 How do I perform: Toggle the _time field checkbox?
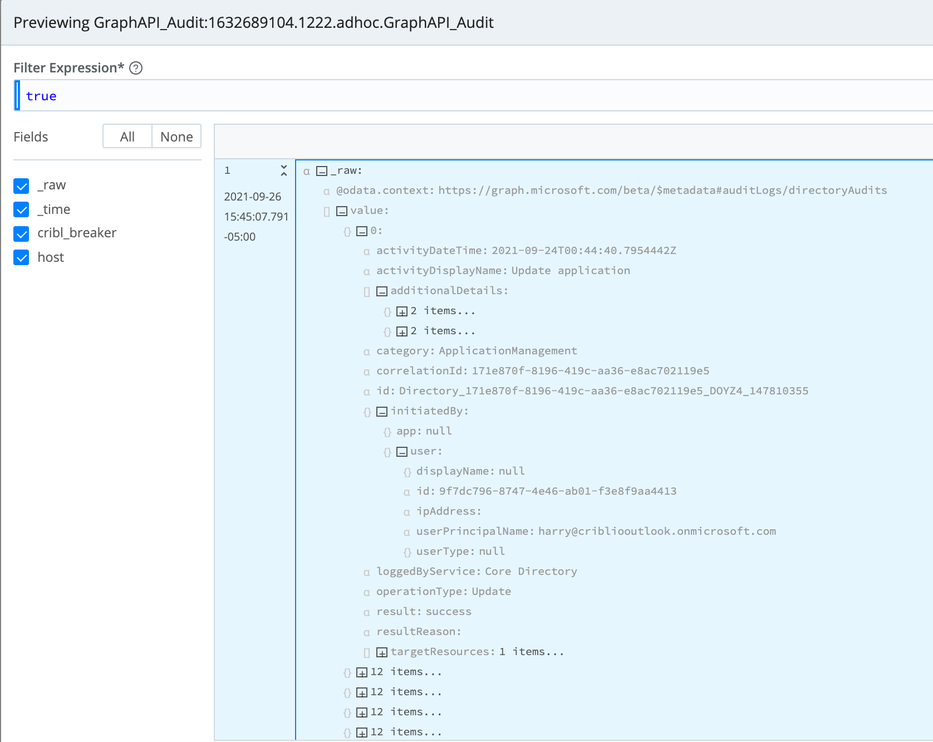tap(21, 209)
